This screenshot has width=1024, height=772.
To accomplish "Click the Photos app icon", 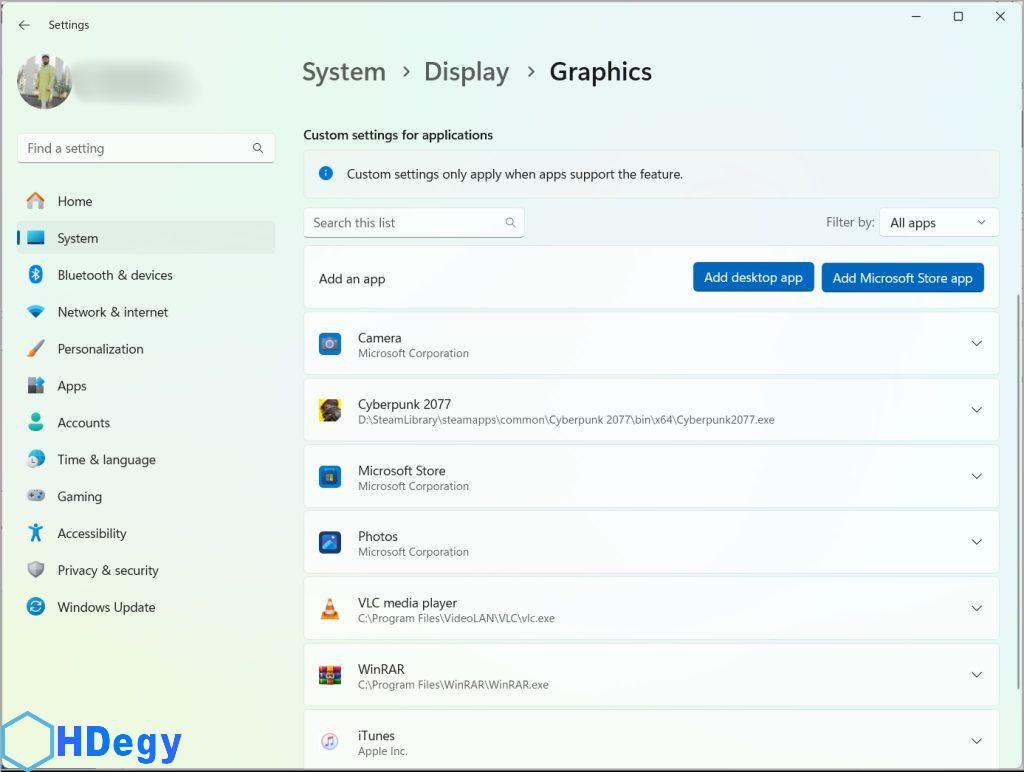I will coord(330,542).
